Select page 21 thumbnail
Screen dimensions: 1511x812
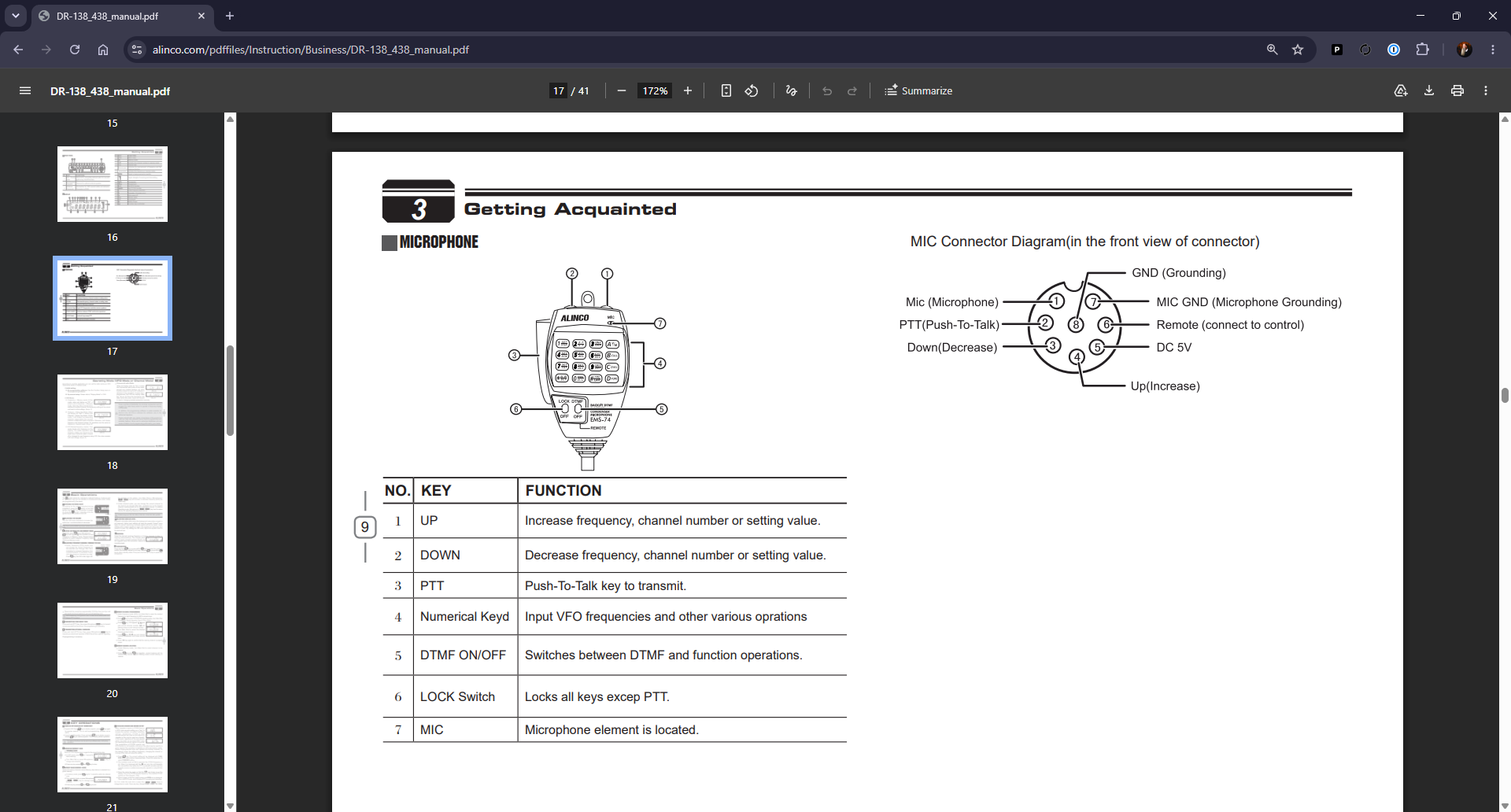point(113,755)
